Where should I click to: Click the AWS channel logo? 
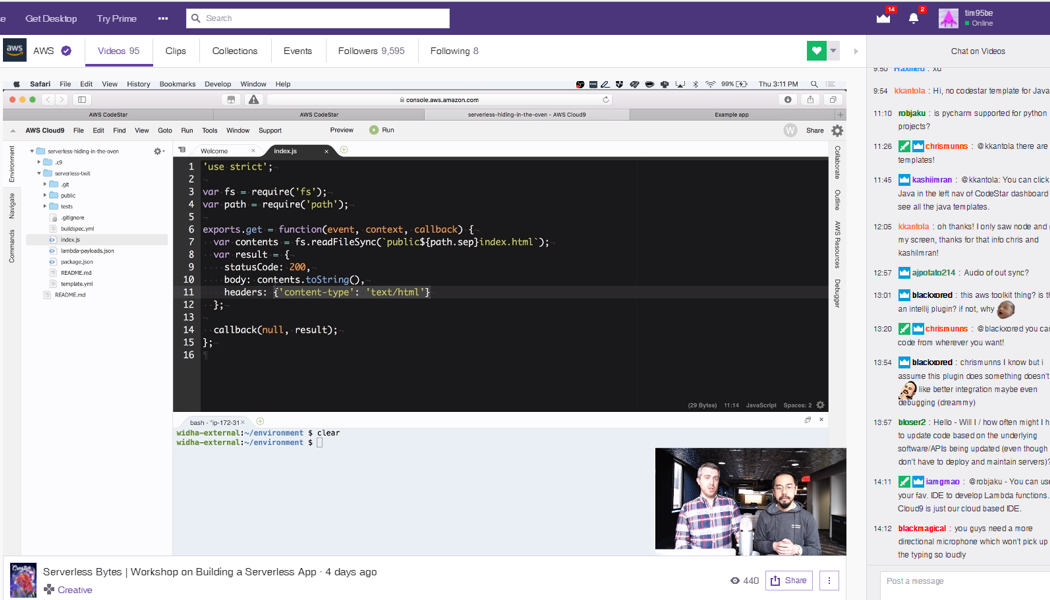(x=15, y=50)
